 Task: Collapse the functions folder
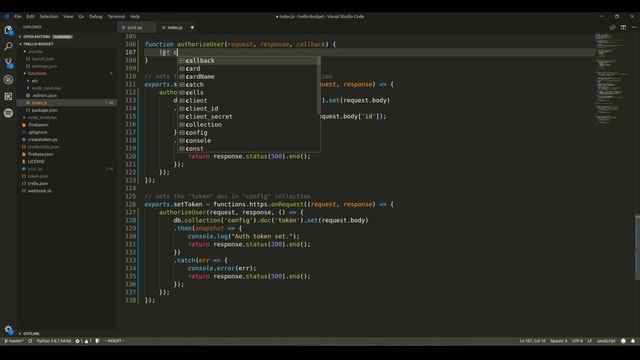(x=67, y=73)
